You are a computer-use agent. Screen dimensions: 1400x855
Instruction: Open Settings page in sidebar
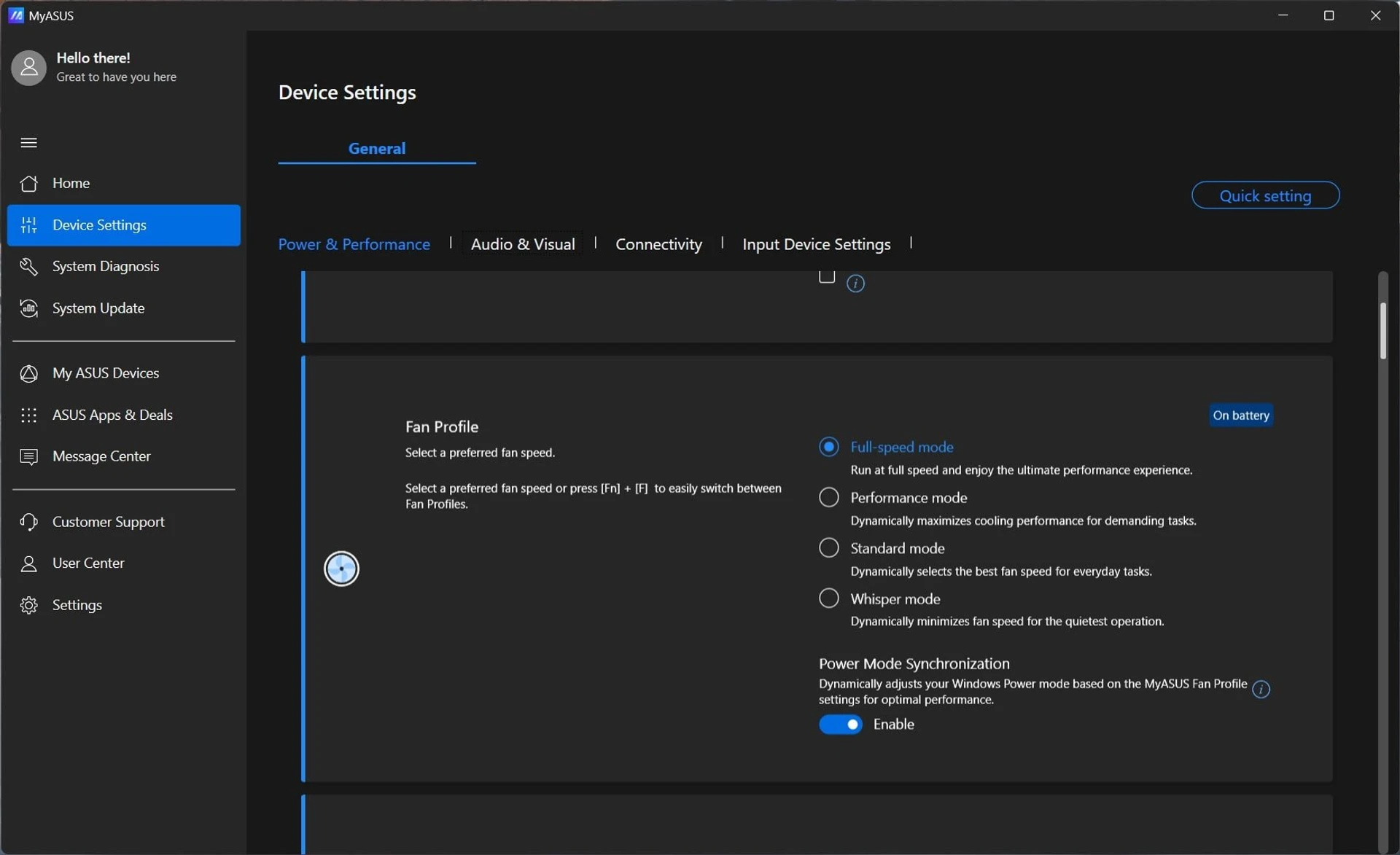click(x=123, y=606)
